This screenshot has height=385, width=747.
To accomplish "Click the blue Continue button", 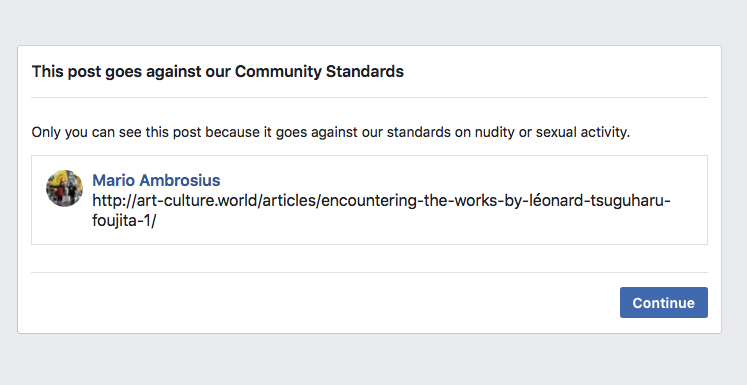I will (664, 303).
